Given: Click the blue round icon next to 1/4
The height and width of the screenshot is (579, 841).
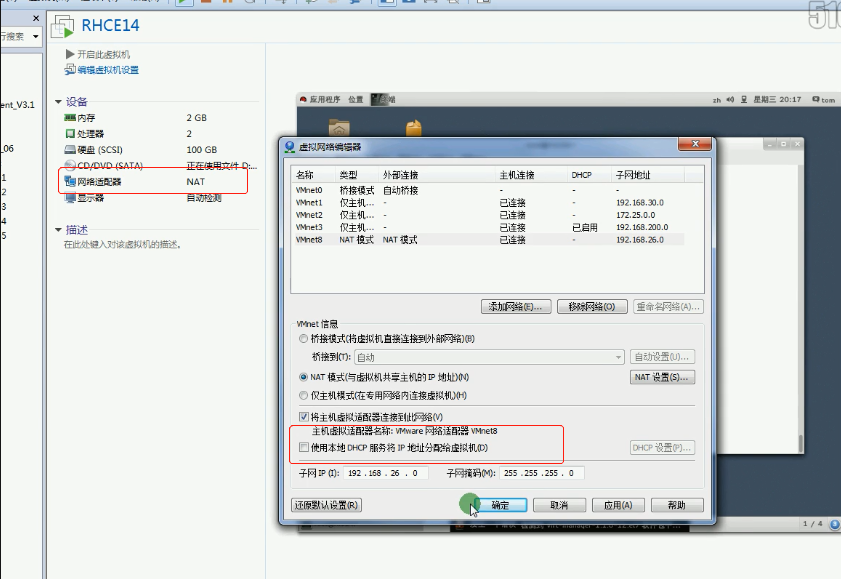Looking at the screenshot, I should [x=835, y=524].
